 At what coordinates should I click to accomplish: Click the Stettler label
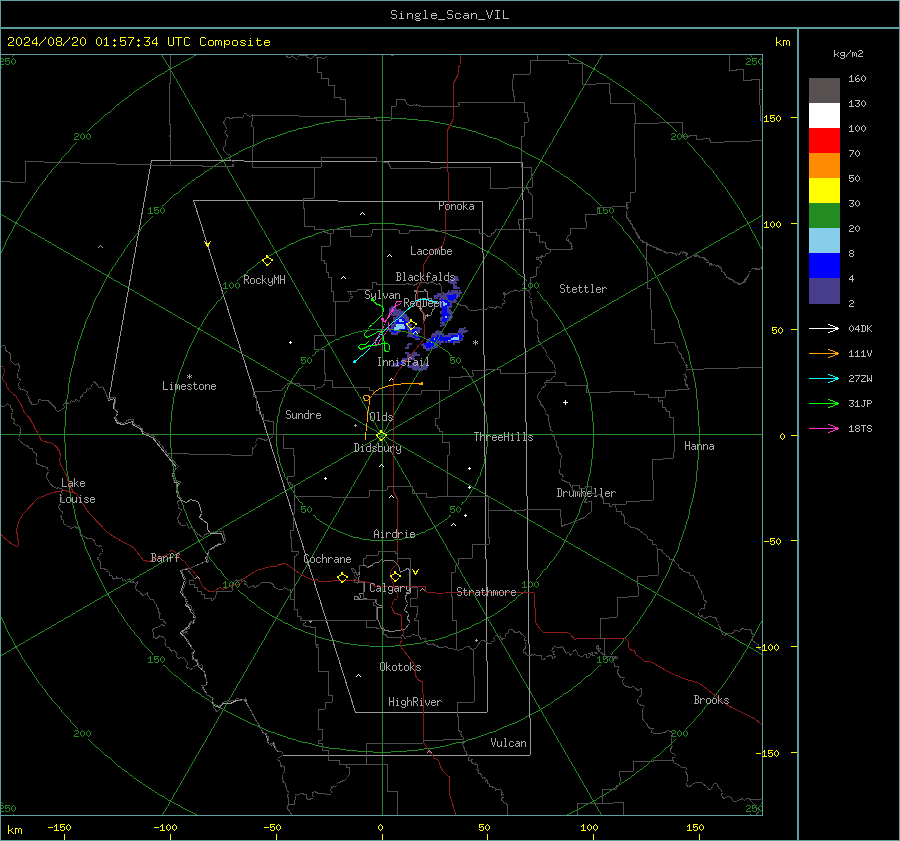583,289
